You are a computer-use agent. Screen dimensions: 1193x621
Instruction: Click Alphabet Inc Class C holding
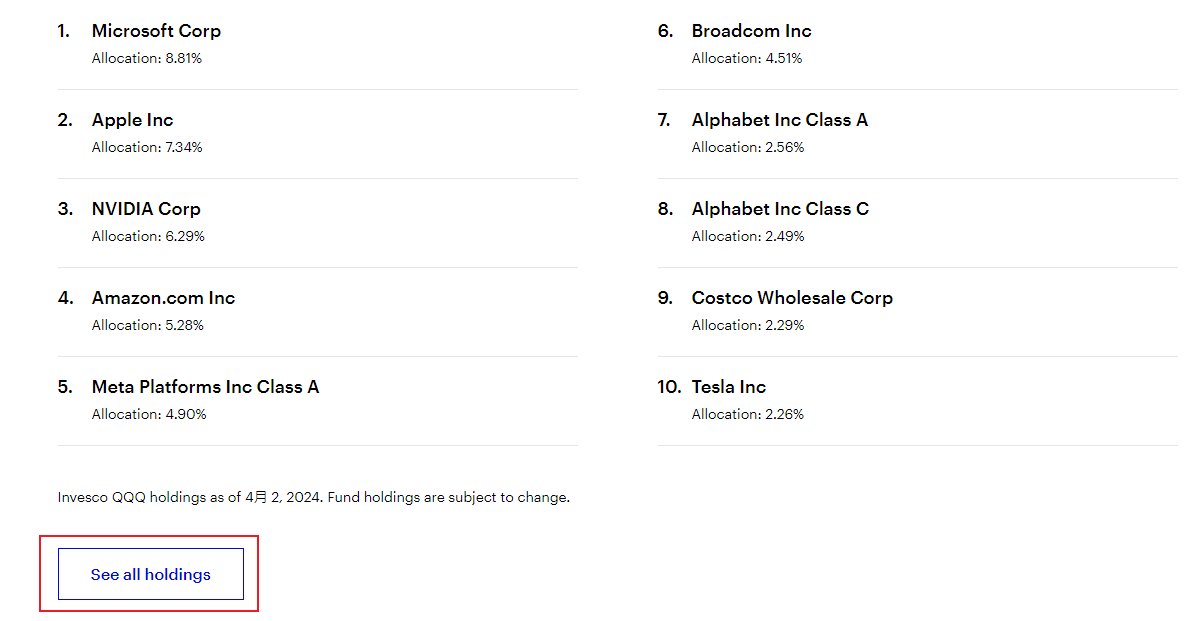click(780, 209)
